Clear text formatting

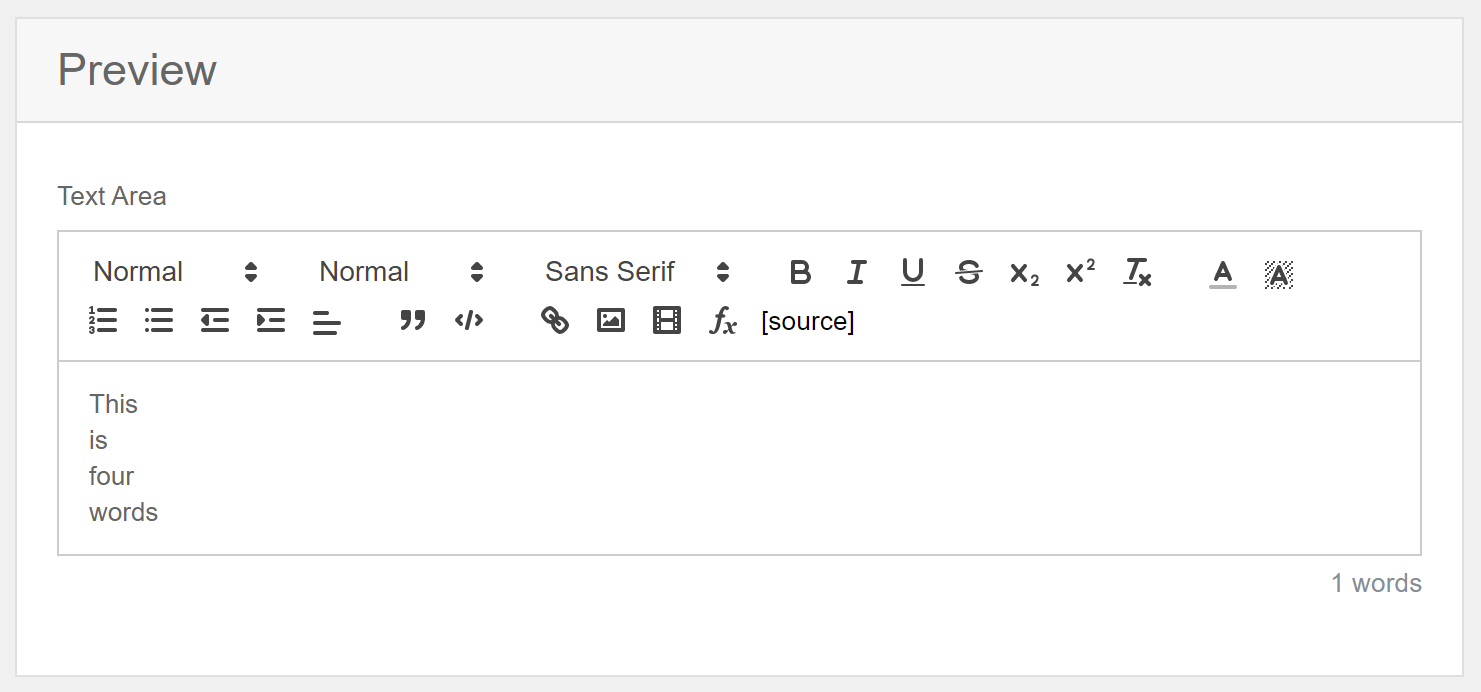pyautogui.click(x=1137, y=272)
